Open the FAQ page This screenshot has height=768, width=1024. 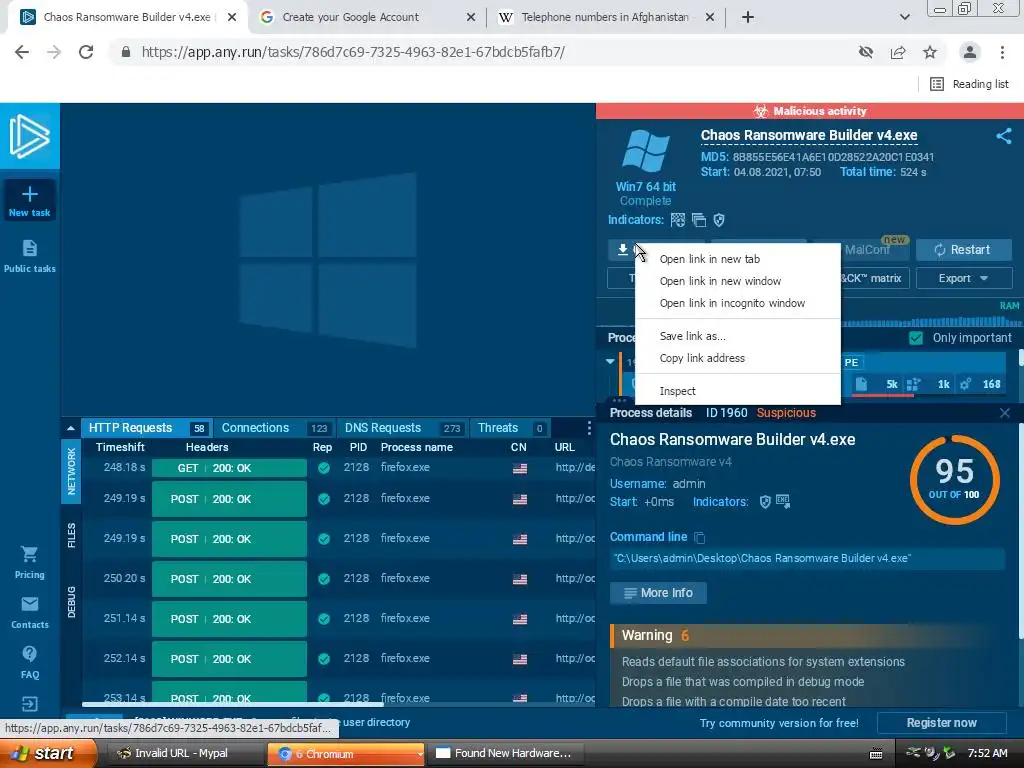coord(29,662)
